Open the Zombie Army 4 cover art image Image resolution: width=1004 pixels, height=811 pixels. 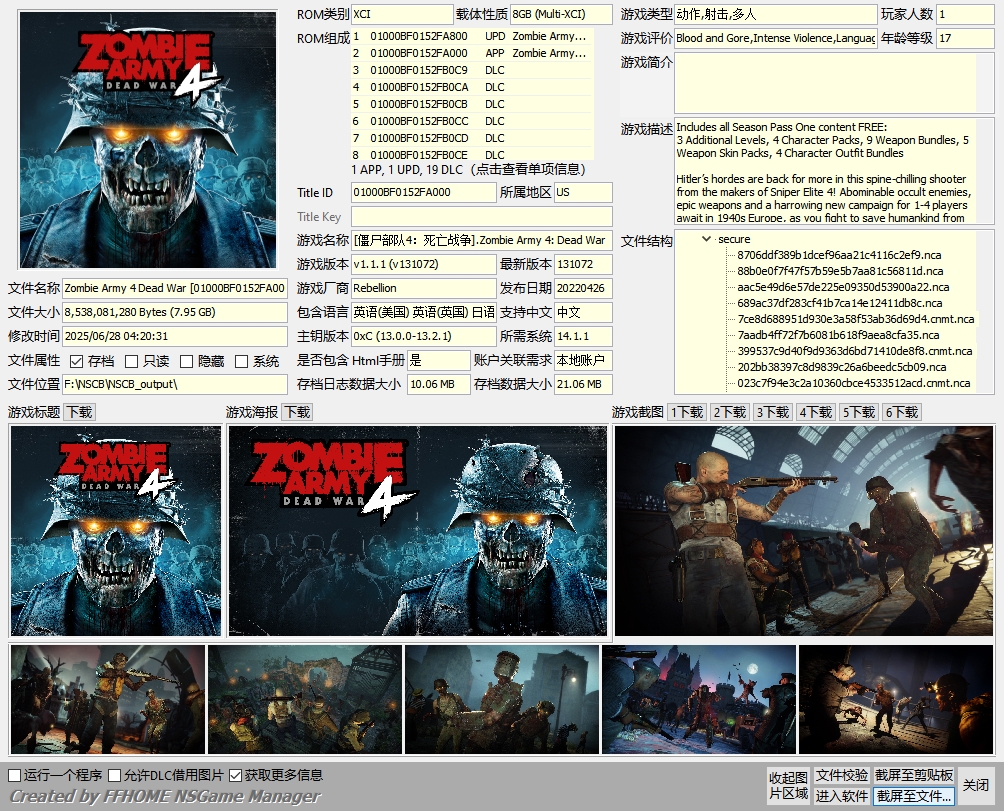(148, 139)
